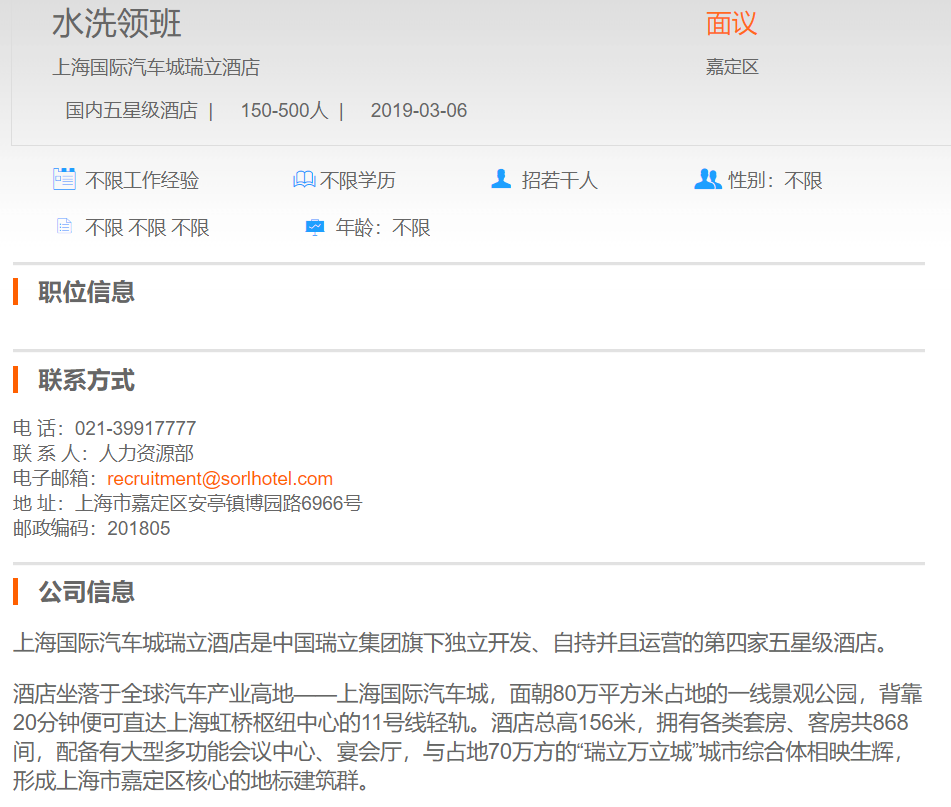Click the 职位信息 section heading
Image resolution: width=951 pixels, height=807 pixels.
(x=86, y=292)
